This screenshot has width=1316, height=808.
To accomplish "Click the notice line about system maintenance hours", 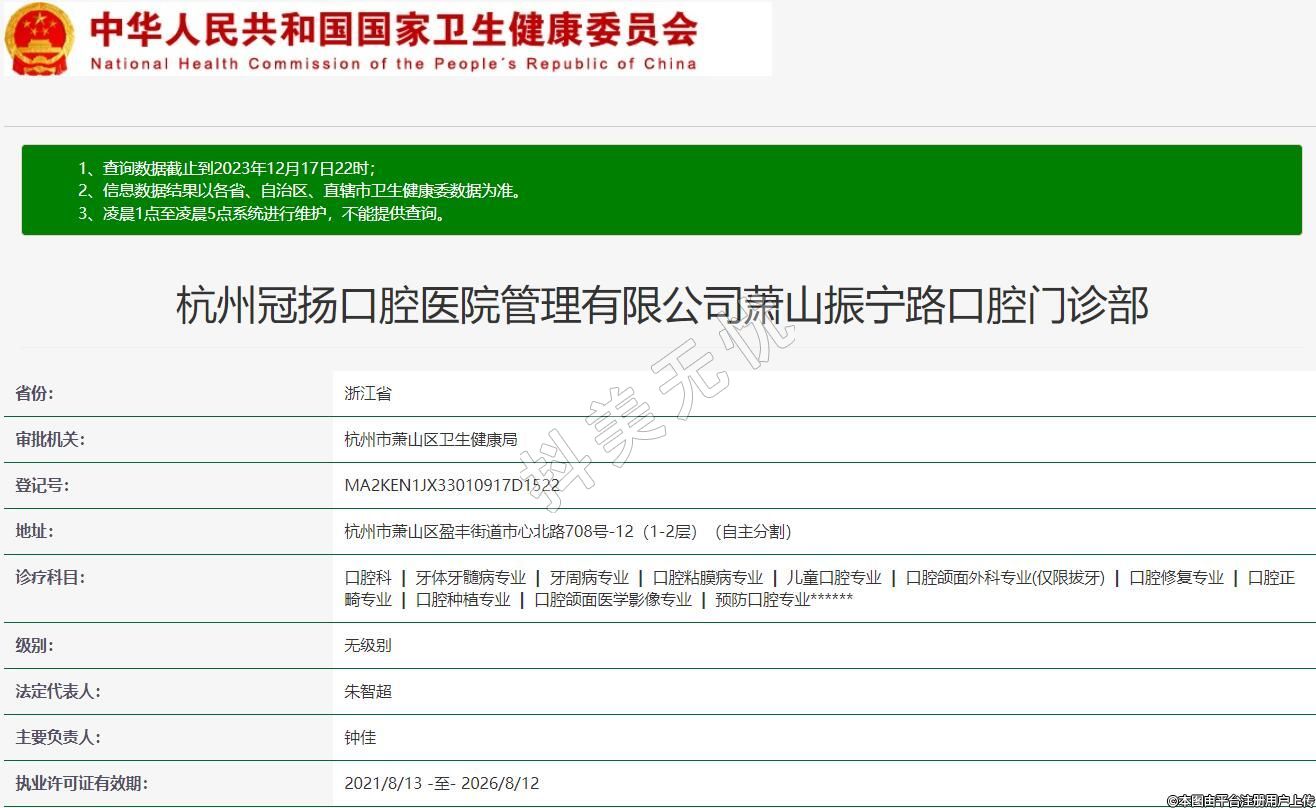I will tap(273, 213).
